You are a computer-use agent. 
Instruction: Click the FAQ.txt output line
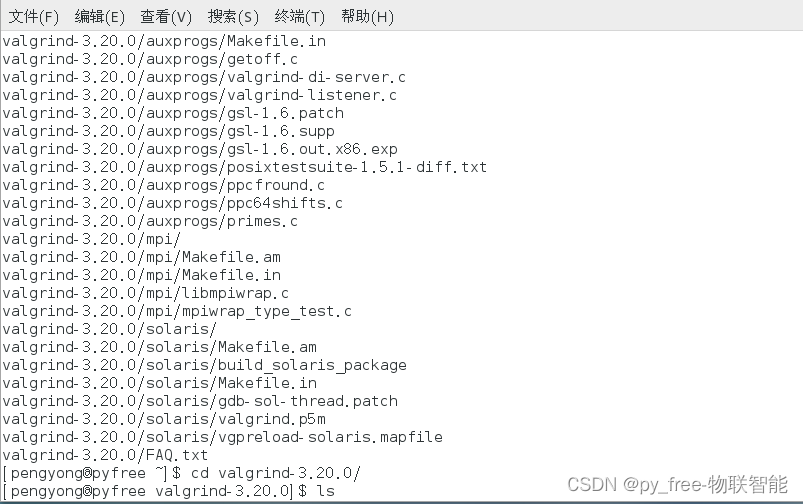tap(105, 455)
